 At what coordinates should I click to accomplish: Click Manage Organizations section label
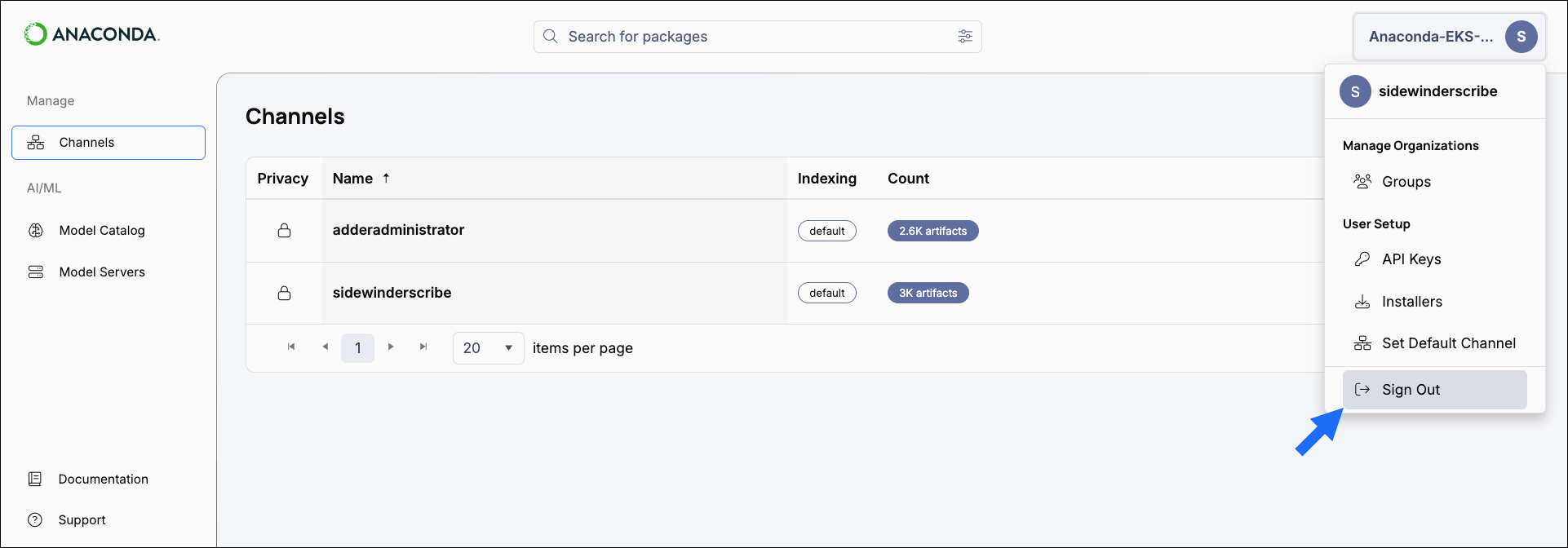(x=1411, y=146)
